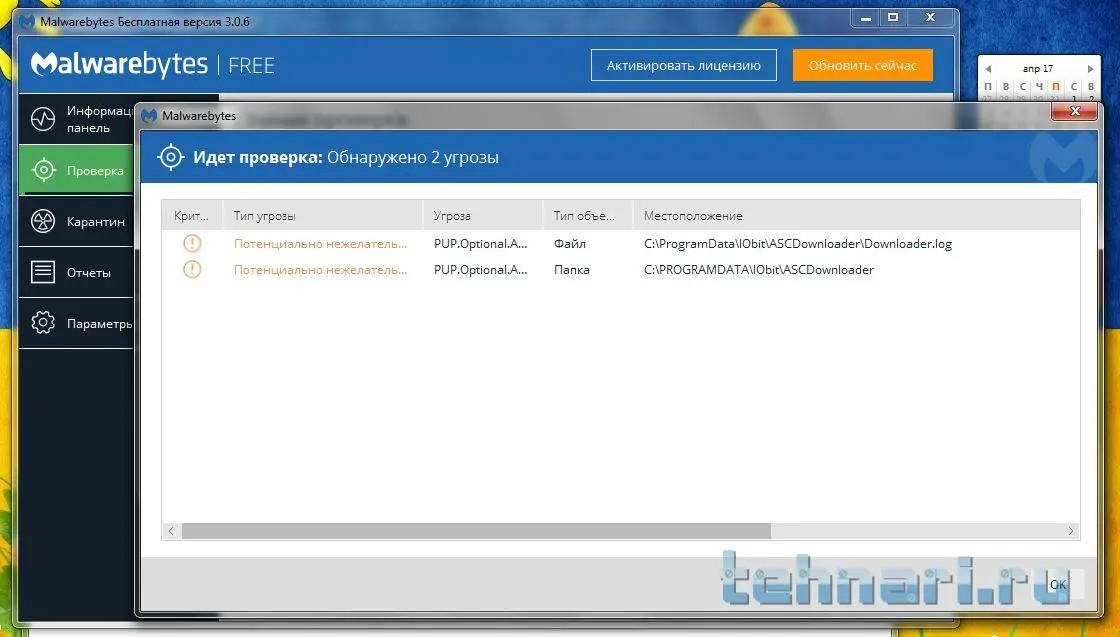Viewport: 1120px width, 637px height.
Task: Confirm with the OK button in dialog
Action: pos(1058,584)
